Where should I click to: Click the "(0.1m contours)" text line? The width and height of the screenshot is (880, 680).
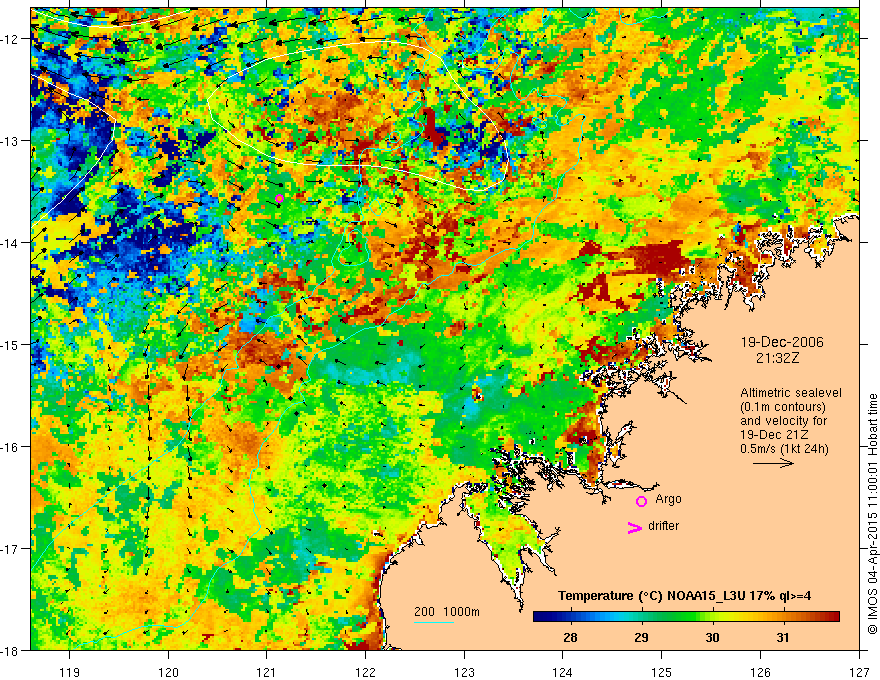point(783,407)
